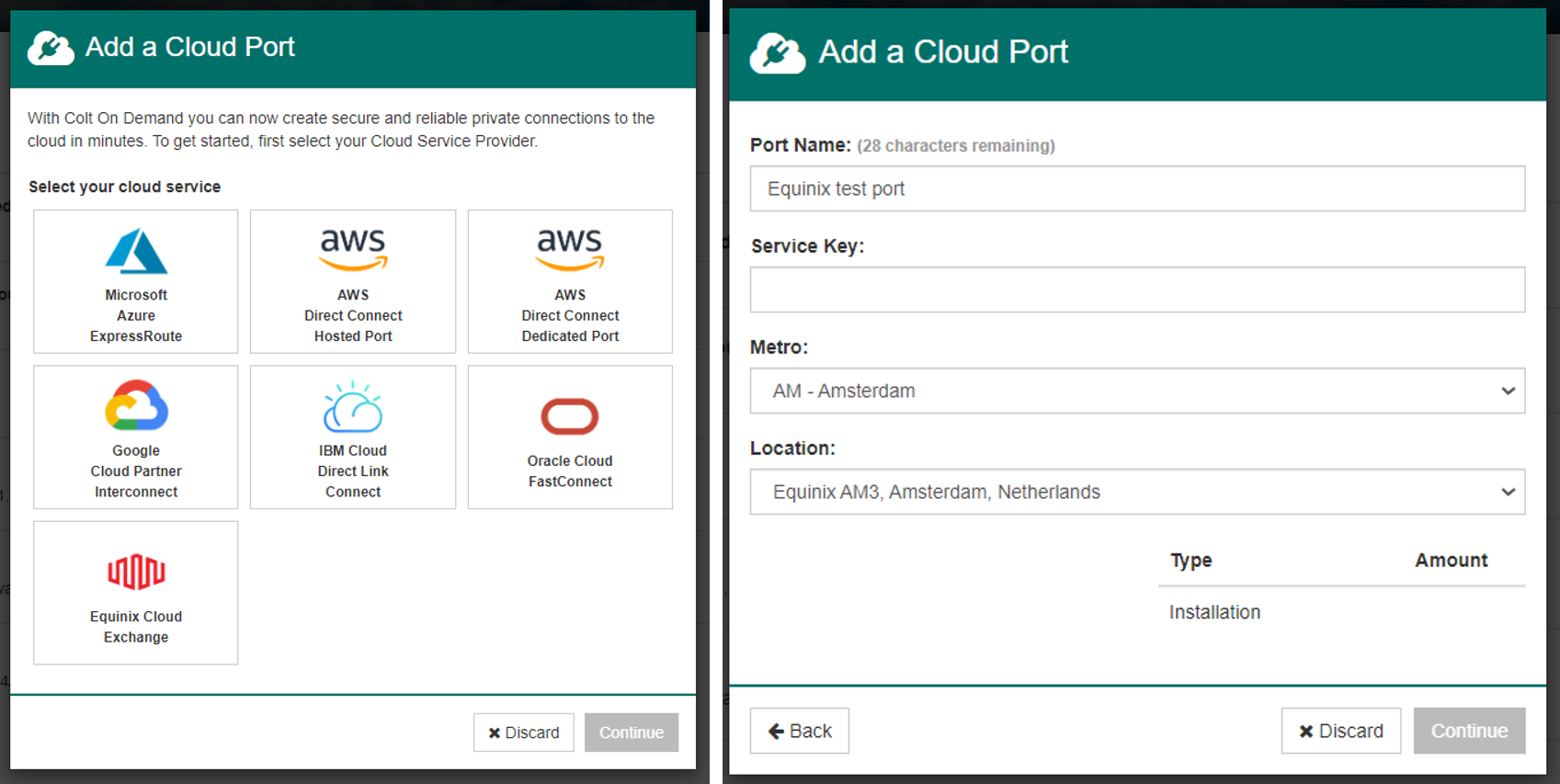Screen dimensions: 1560x784
Task: Pick the AWS Direct Connect Dedicated Port logo
Action: coord(570,250)
